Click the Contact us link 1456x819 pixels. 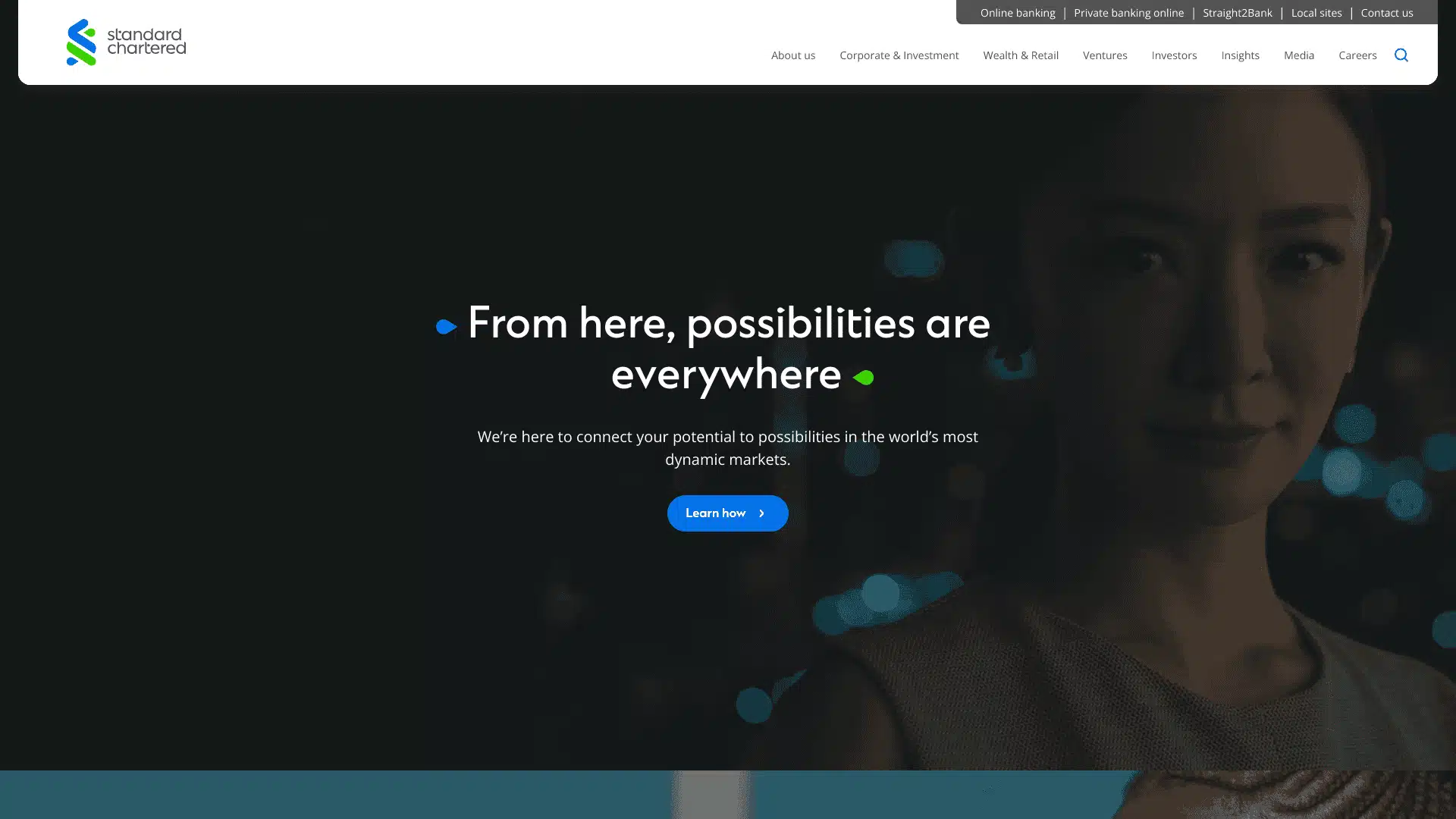click(x=1387, y=13)
